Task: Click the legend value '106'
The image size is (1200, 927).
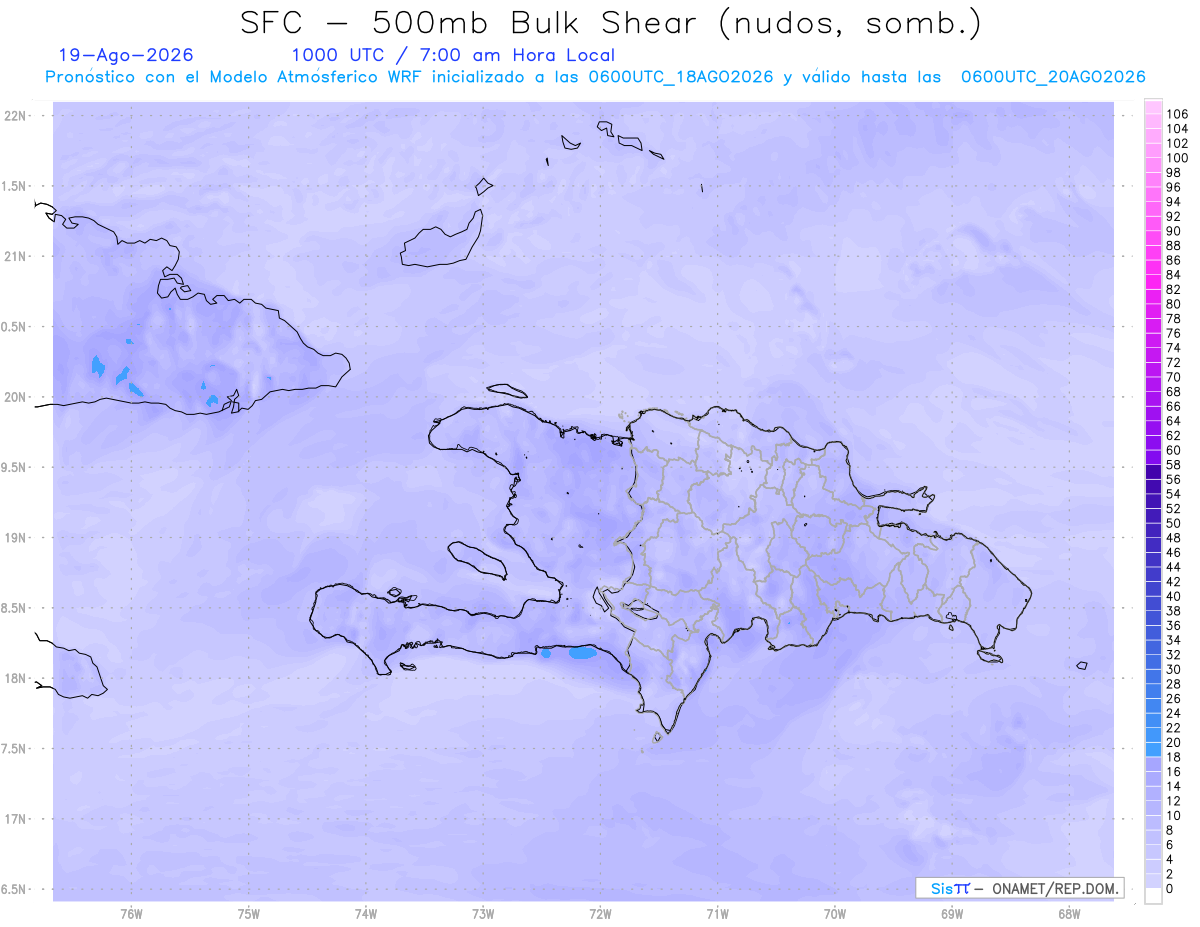Action: coord(1177,114)
